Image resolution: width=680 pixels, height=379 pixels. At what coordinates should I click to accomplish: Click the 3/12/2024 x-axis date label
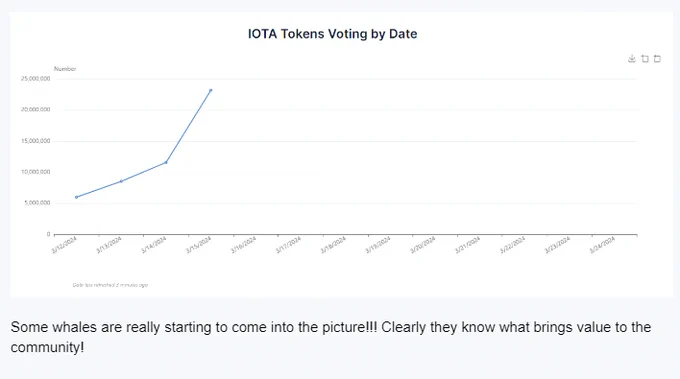[64, 245]
